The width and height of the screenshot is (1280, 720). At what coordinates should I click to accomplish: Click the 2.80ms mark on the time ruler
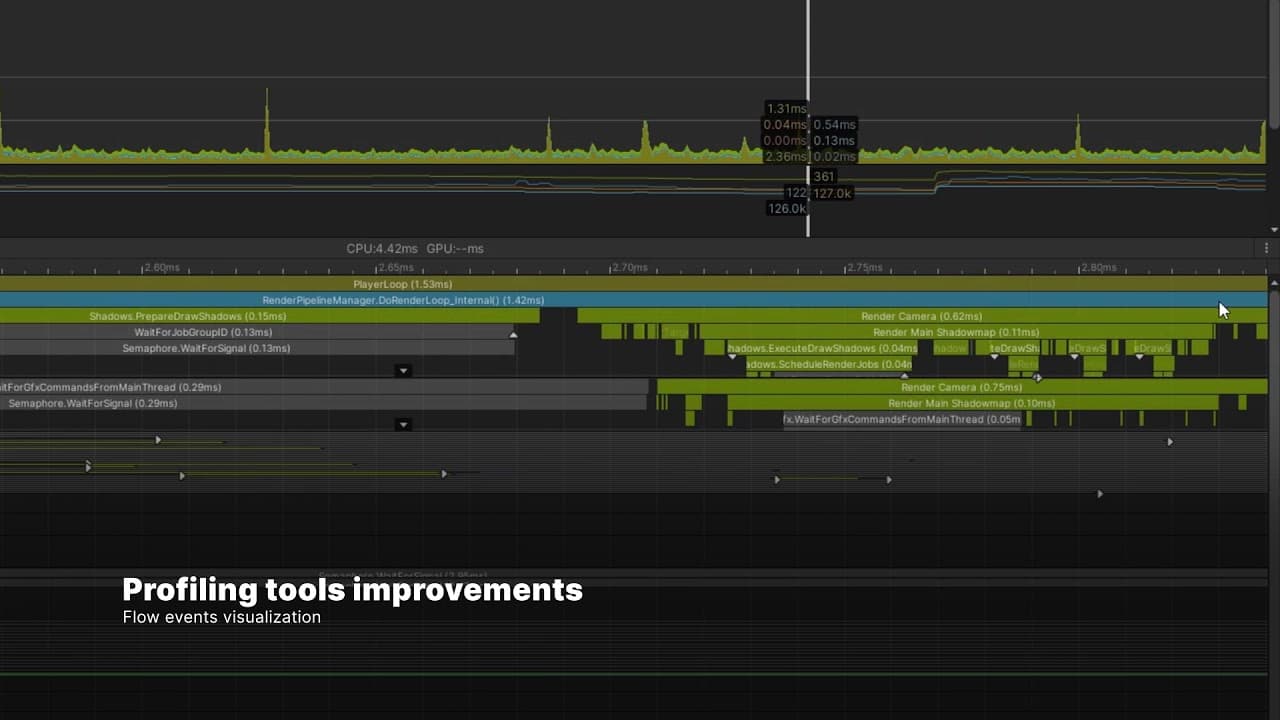(1097, 268)
